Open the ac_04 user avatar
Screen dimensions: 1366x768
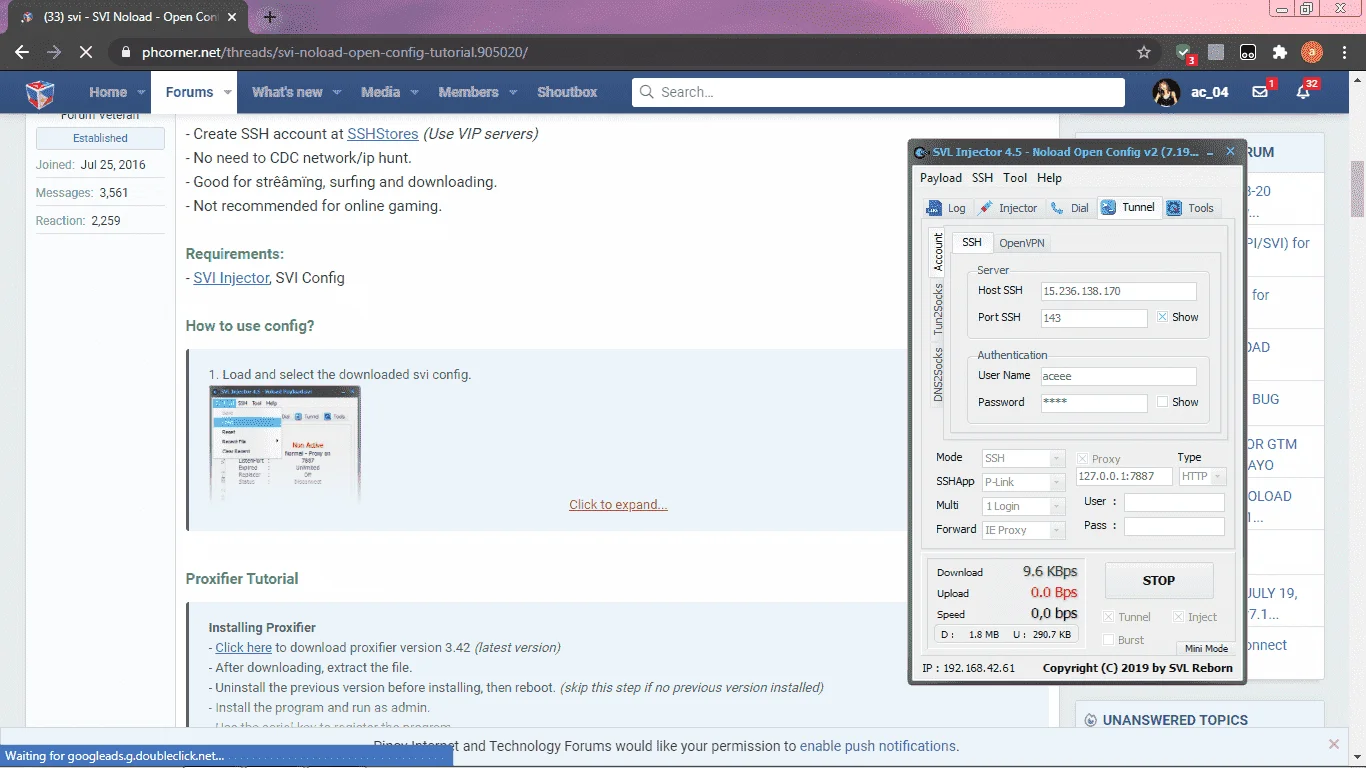pyautogui.click(x=1166, y=92)
